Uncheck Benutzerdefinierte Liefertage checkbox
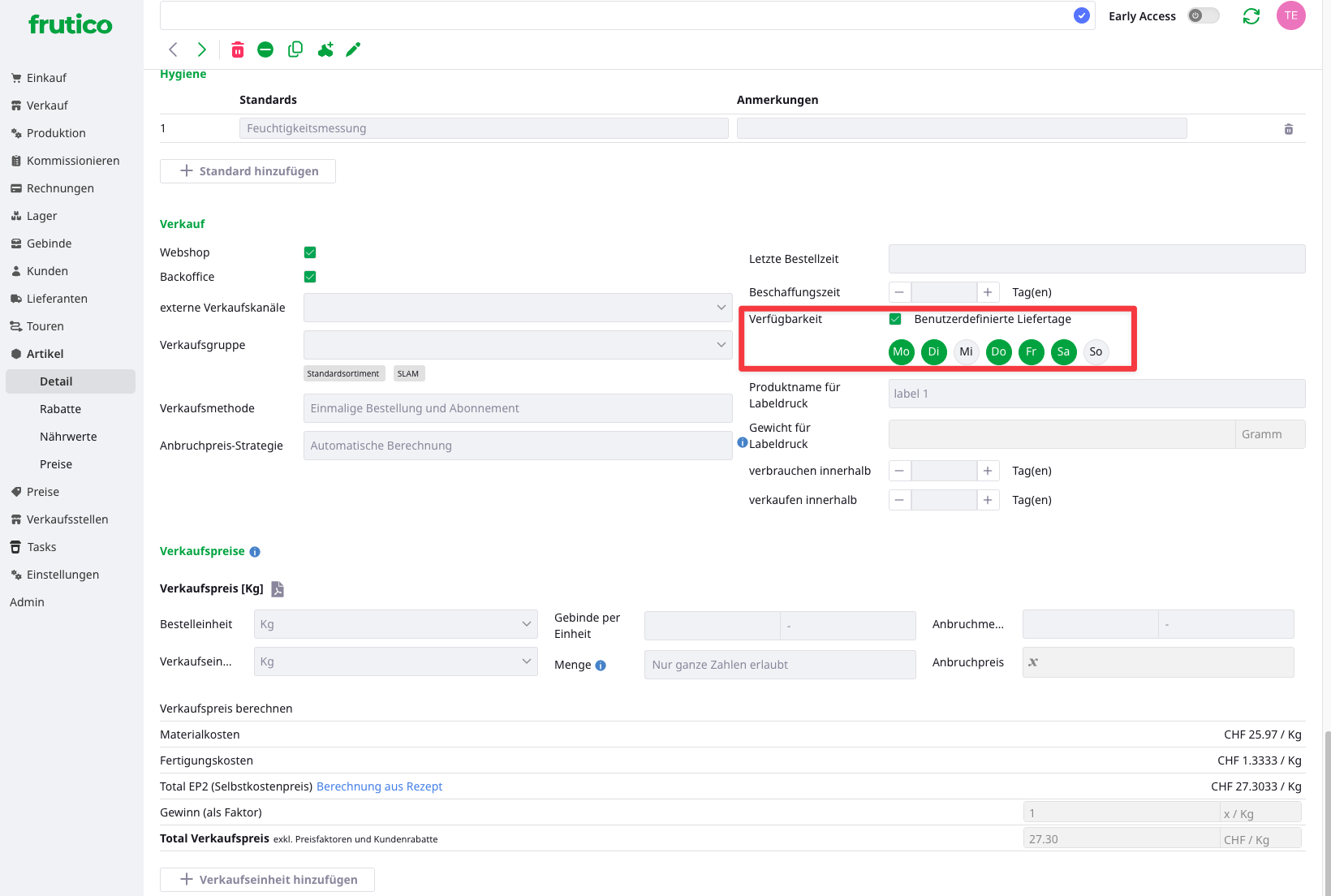The image size is (1331, 896). point(895,319)
